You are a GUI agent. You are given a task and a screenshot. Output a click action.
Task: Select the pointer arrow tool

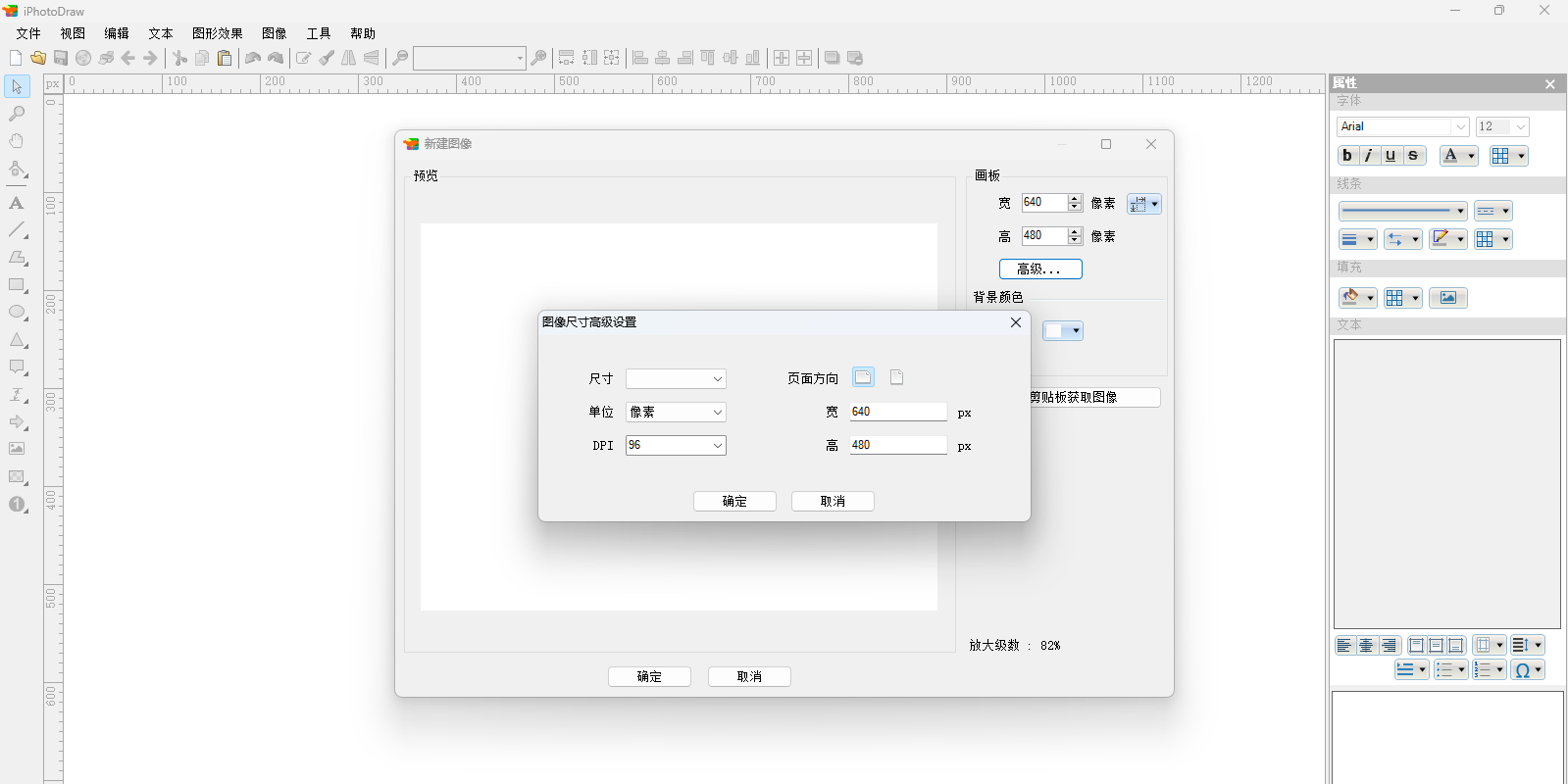(17, 87)
